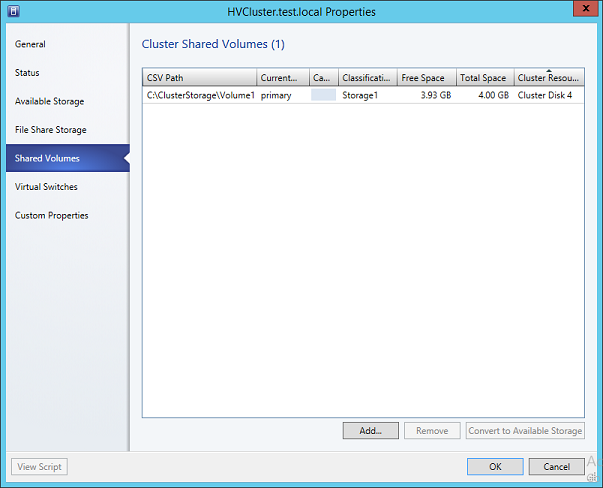The height and width of the screenshot is (488, 603).
Task: Click the 3.93 GB free space value
Action: click(x=436, y=95)
